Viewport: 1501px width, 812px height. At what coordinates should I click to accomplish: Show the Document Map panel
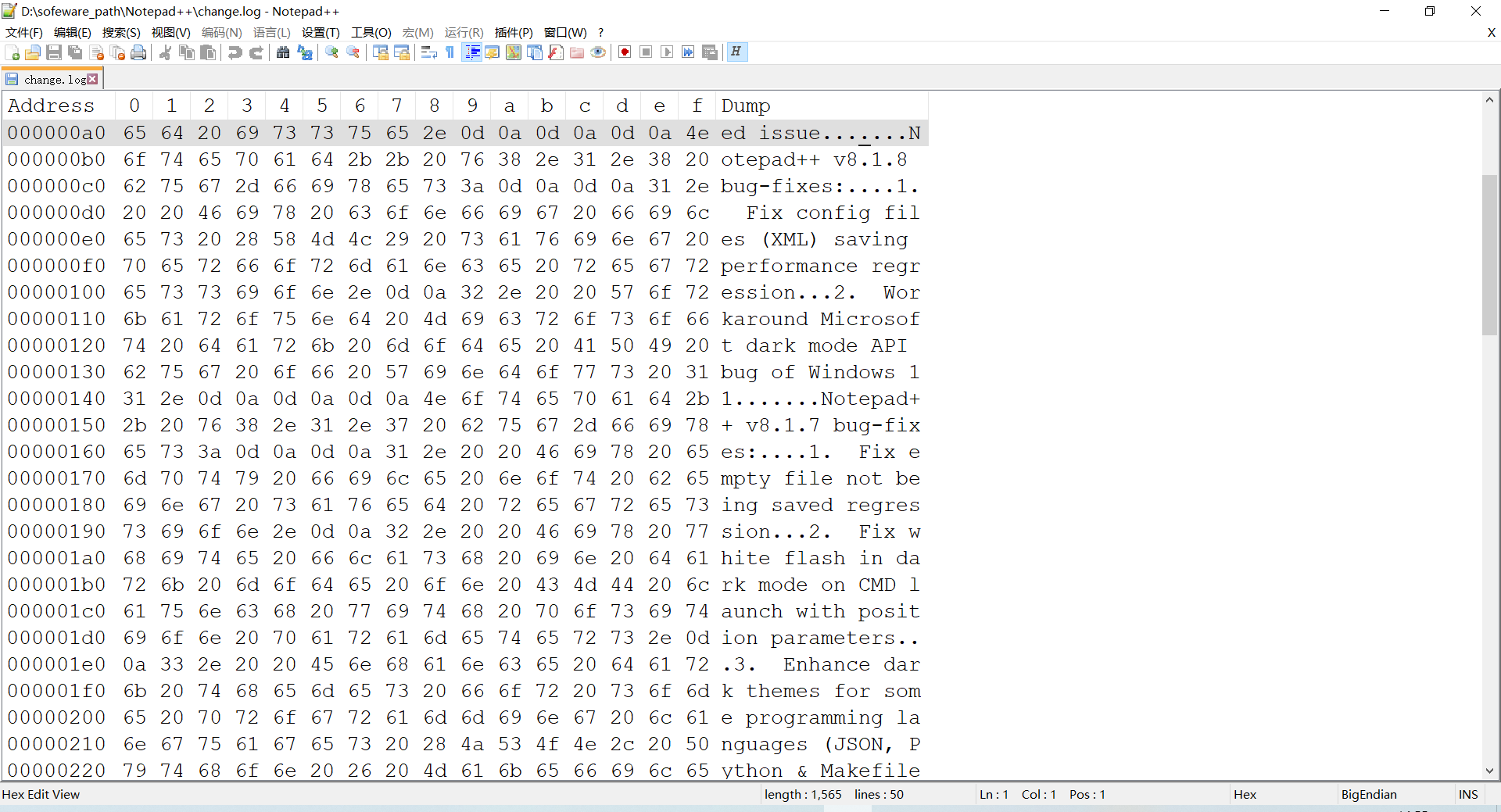pyautogui.click(x=514, y=52)
